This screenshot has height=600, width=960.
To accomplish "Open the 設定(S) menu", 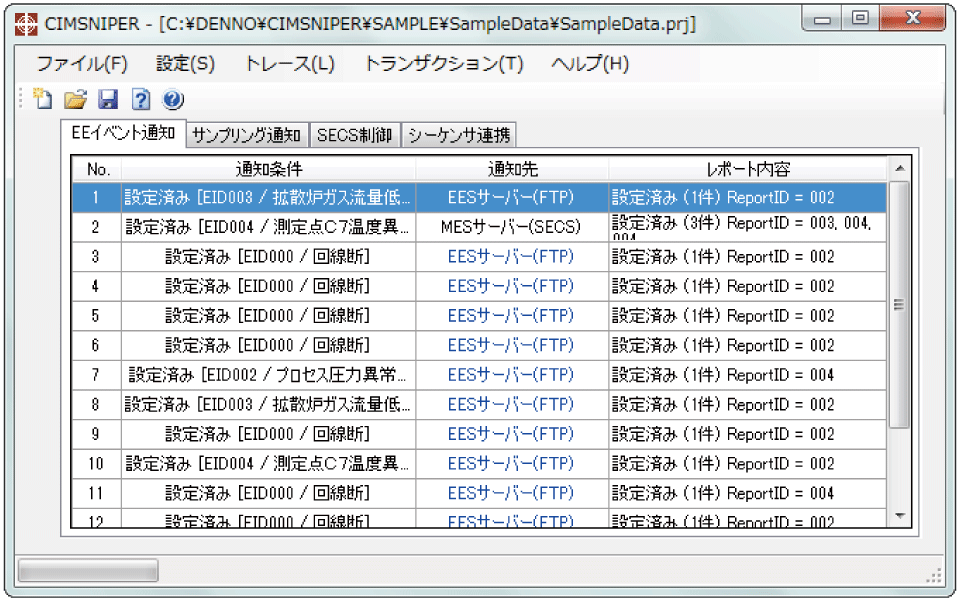I will pyautogui.click(x=185, y=64).
